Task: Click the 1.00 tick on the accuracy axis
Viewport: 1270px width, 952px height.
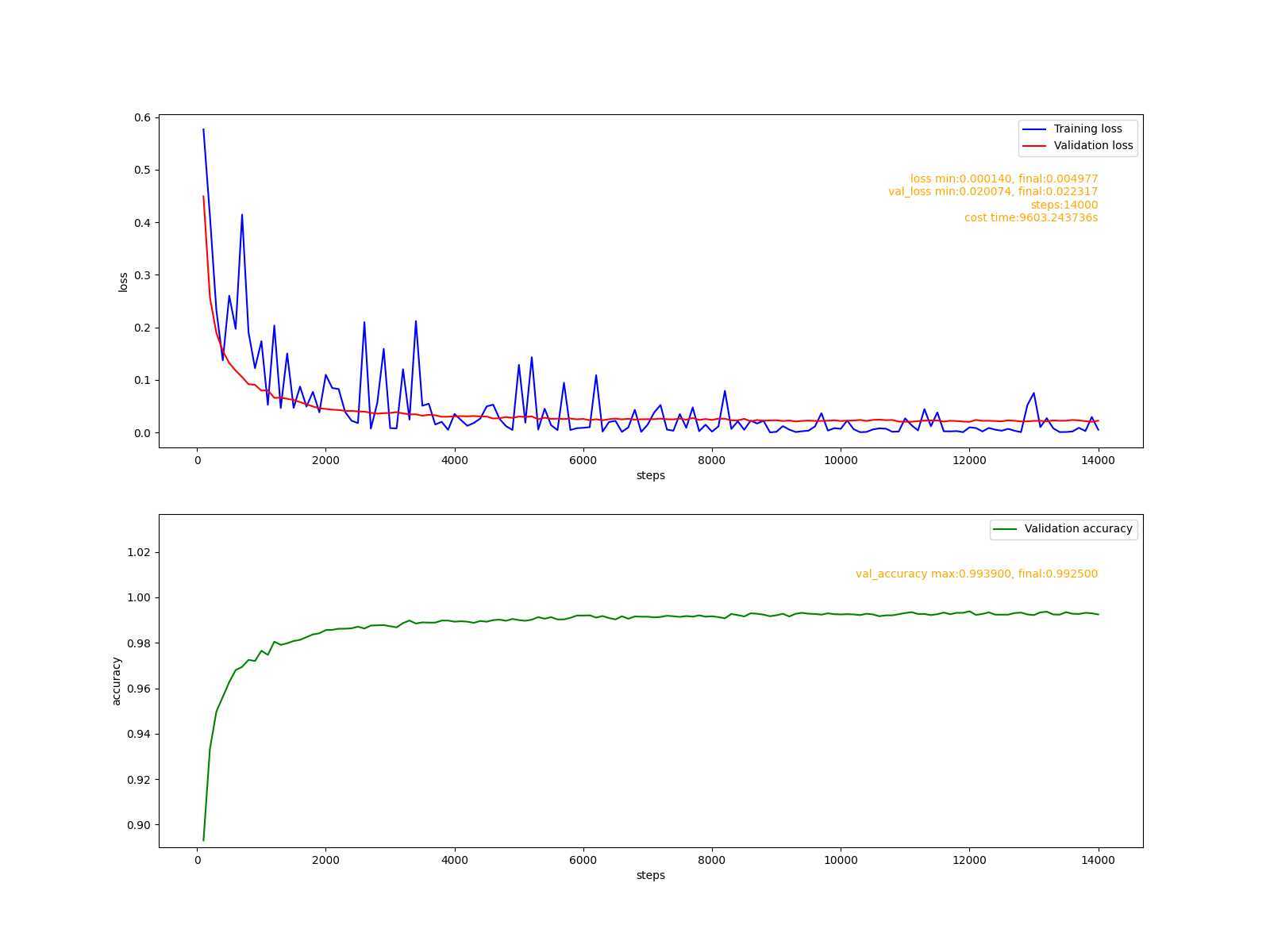Action: (139, 597)
